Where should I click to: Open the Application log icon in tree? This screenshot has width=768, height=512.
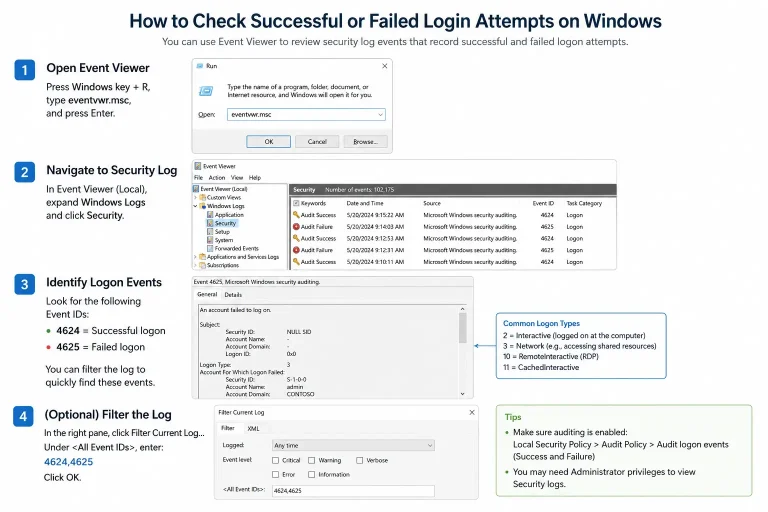pos(210,215)
